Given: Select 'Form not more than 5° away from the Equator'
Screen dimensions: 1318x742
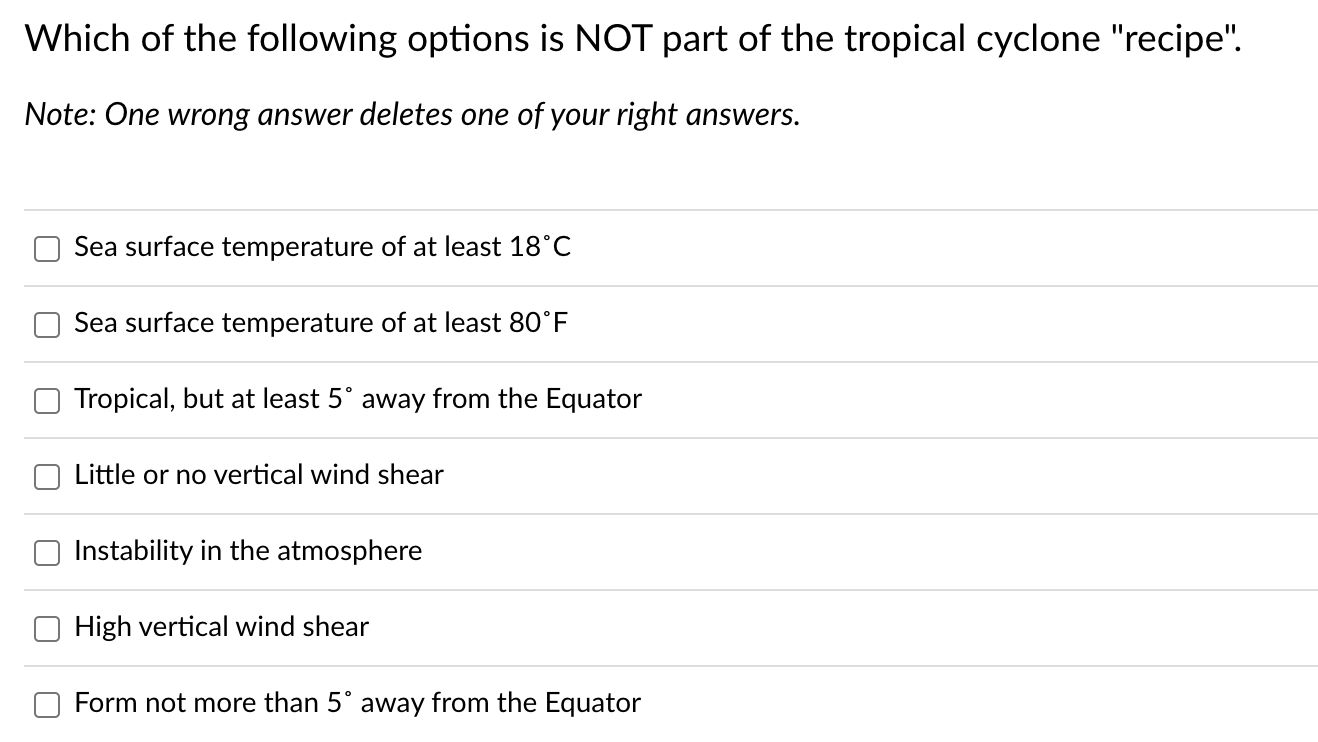Looking at the screenshot, I should pyautogui.click(x=47, y=704).
